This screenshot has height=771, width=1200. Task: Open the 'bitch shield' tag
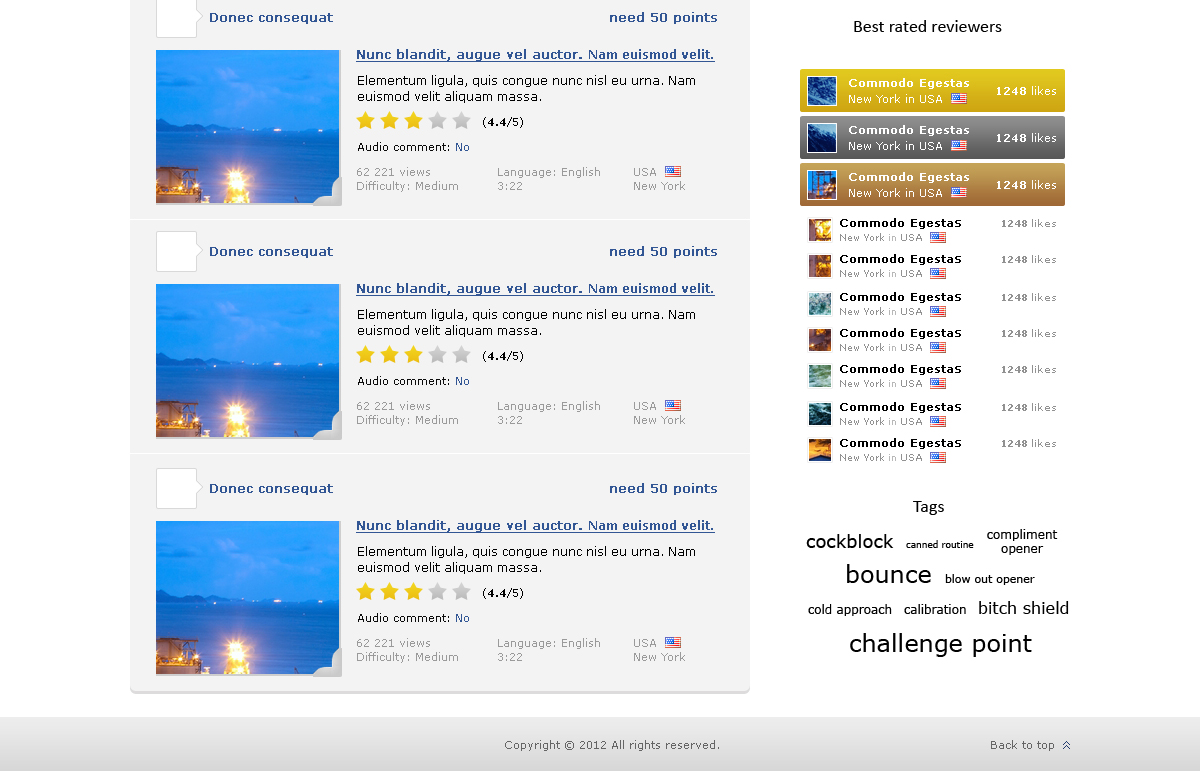(1023, 608)
